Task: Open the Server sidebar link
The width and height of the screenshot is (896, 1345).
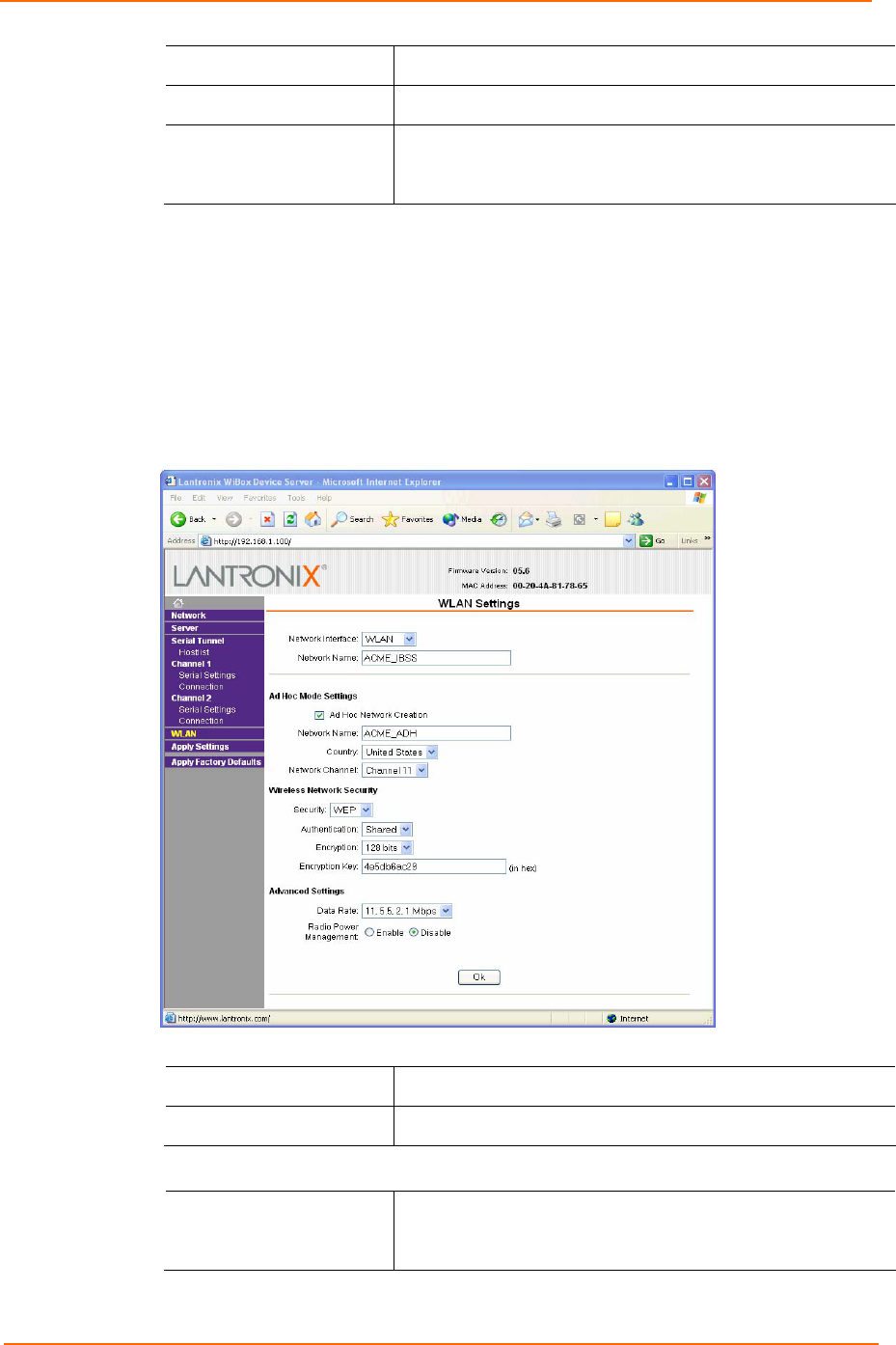Action: pyautogui.click(x=184, y=628)
